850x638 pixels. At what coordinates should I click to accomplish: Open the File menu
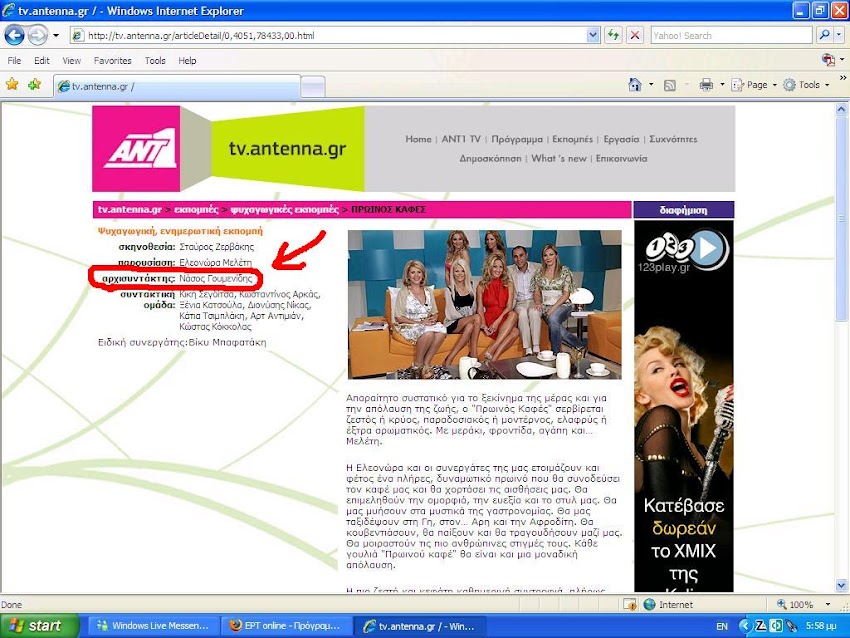click(14, 61)
